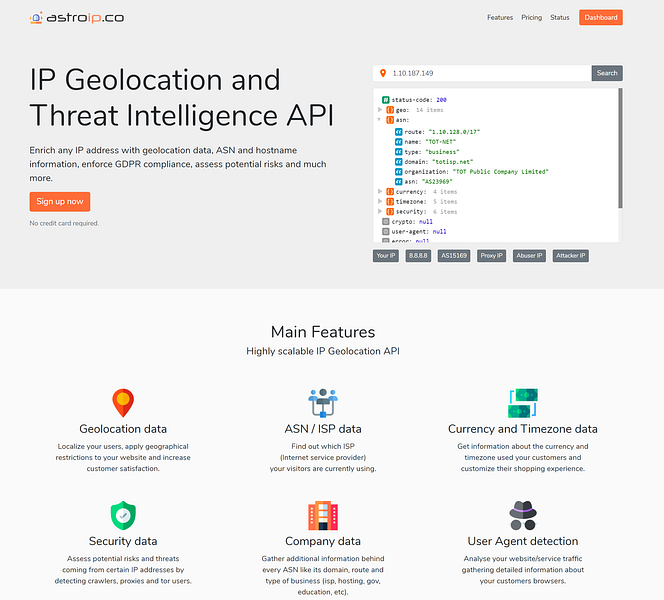
Task: Click the blue string icon beside type
Action: [x=398, y=152]
